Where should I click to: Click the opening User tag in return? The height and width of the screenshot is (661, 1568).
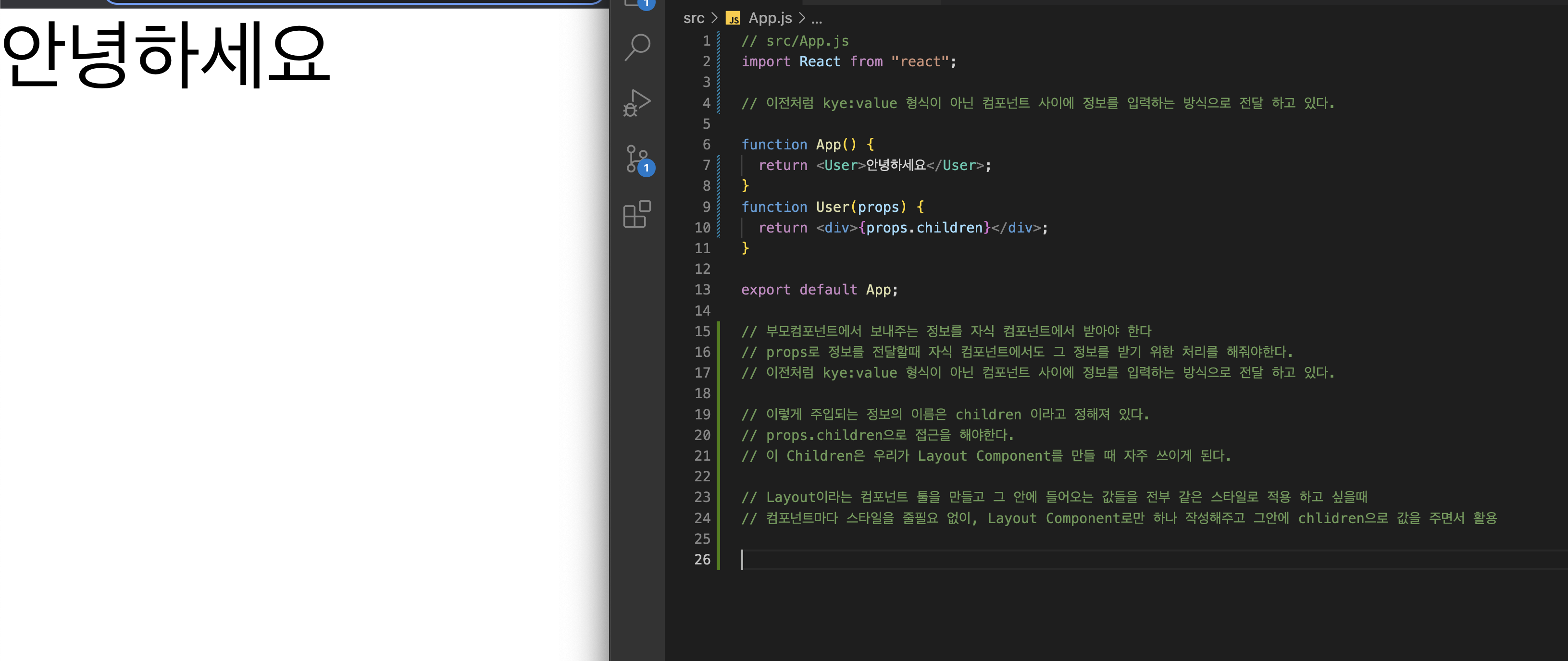tap(840, 165)
